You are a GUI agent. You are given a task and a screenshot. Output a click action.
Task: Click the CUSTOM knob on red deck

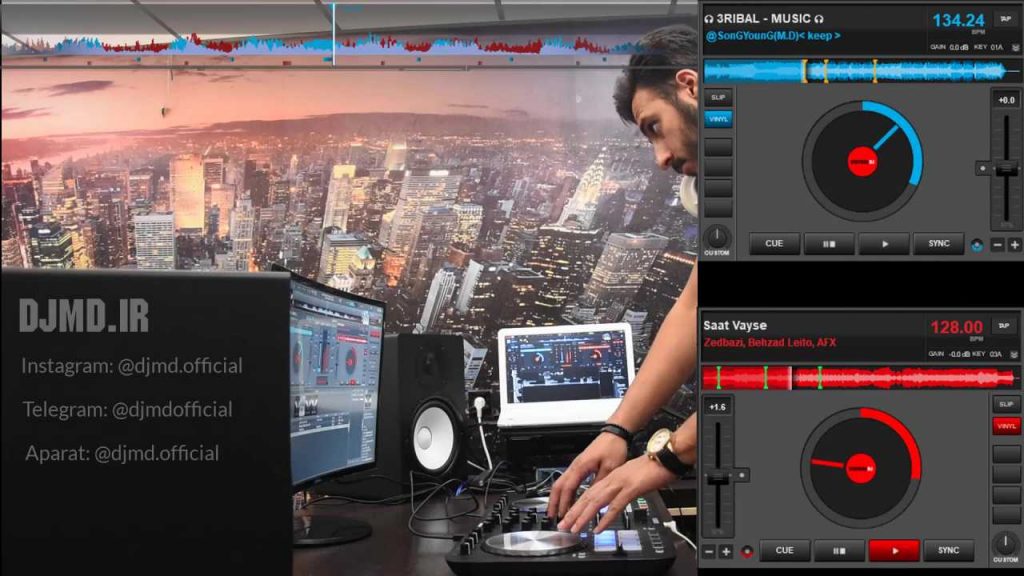(x=1006, y=543)
